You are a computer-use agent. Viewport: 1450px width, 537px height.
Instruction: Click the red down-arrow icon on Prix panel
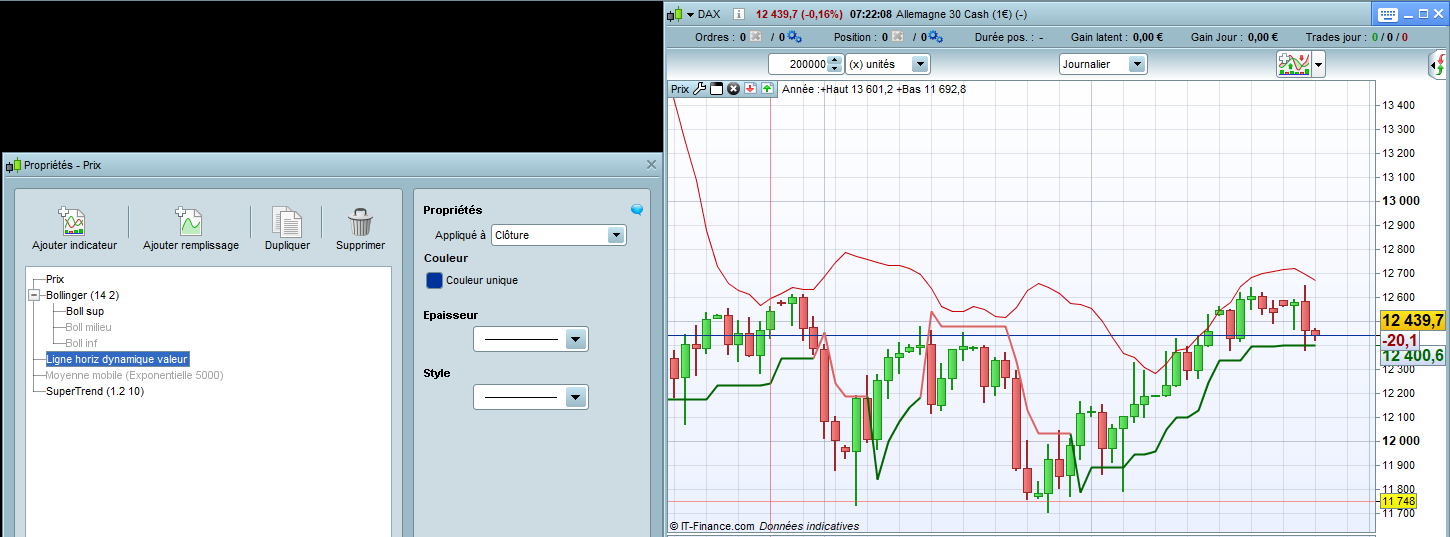750,89
